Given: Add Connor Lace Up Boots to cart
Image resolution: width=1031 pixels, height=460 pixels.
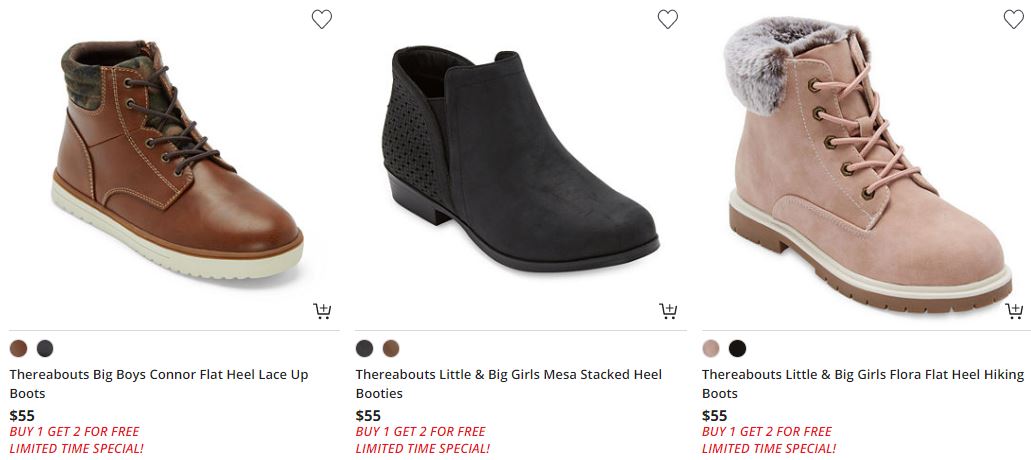Looking at the screenshot, I should click(322, 311).
